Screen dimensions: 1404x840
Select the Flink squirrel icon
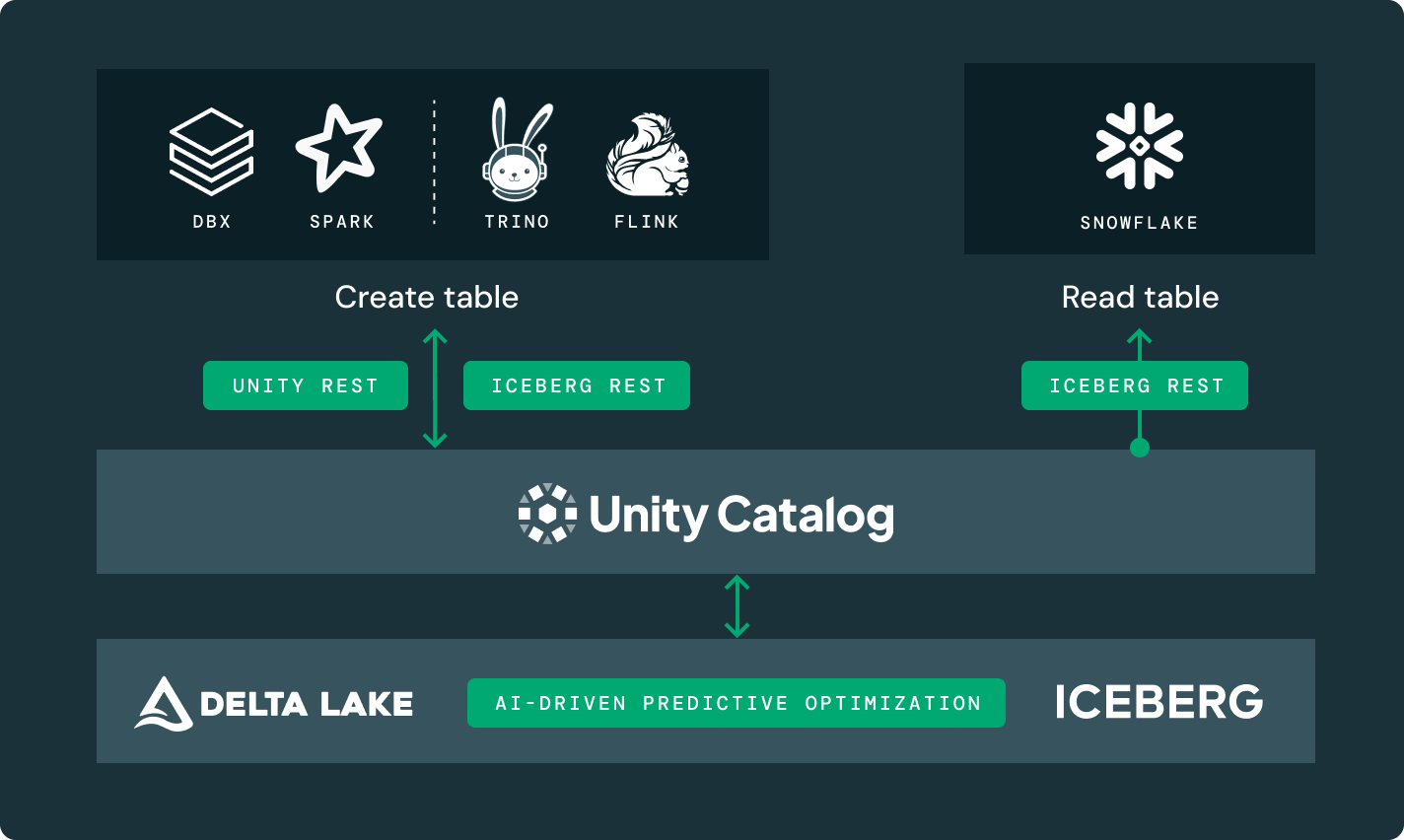click(x=646, y=156)
